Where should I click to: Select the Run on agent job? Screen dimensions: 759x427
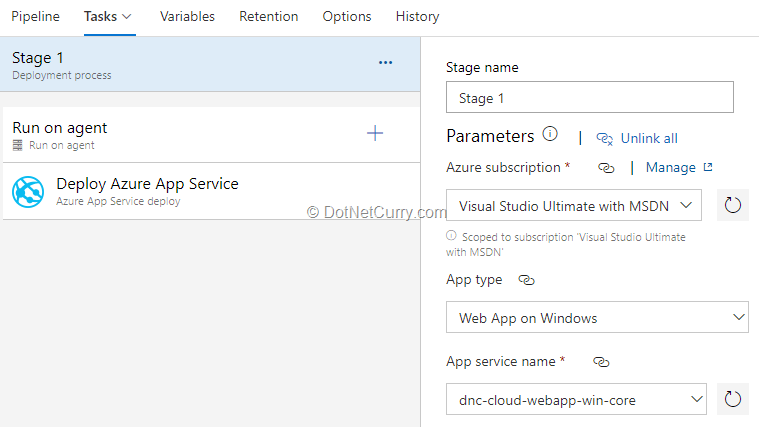[211, 135]
